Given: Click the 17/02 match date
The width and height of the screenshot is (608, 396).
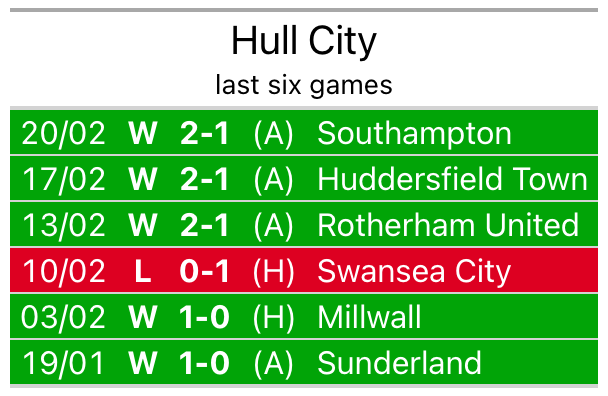Looking at the screenshot, I should (63, 179).
